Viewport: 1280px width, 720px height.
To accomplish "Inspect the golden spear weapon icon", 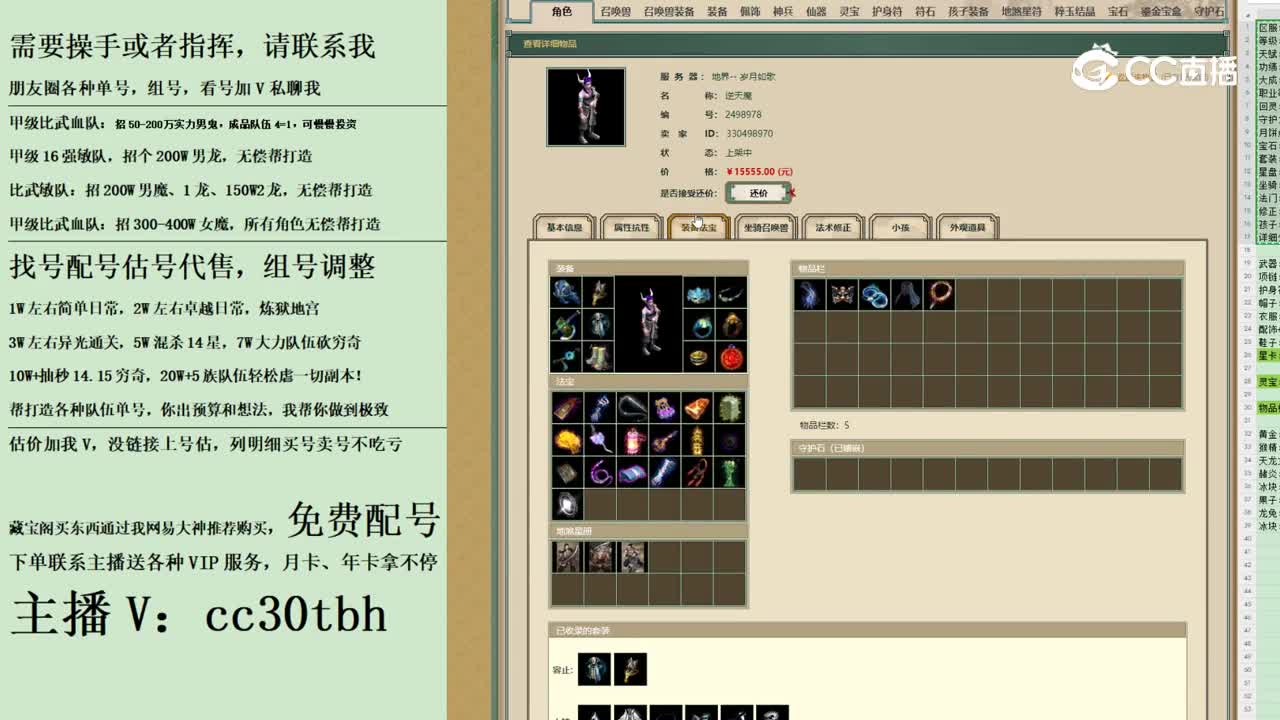I will tap(598, 293).
